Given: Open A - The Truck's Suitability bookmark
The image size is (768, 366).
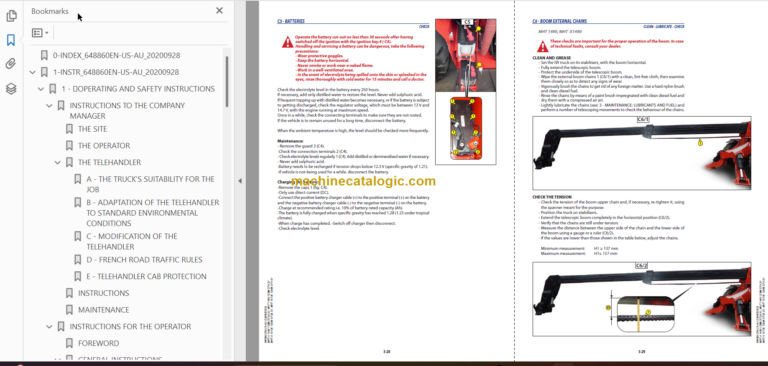Looking at the screenshot, I should (x=150, y=184).
